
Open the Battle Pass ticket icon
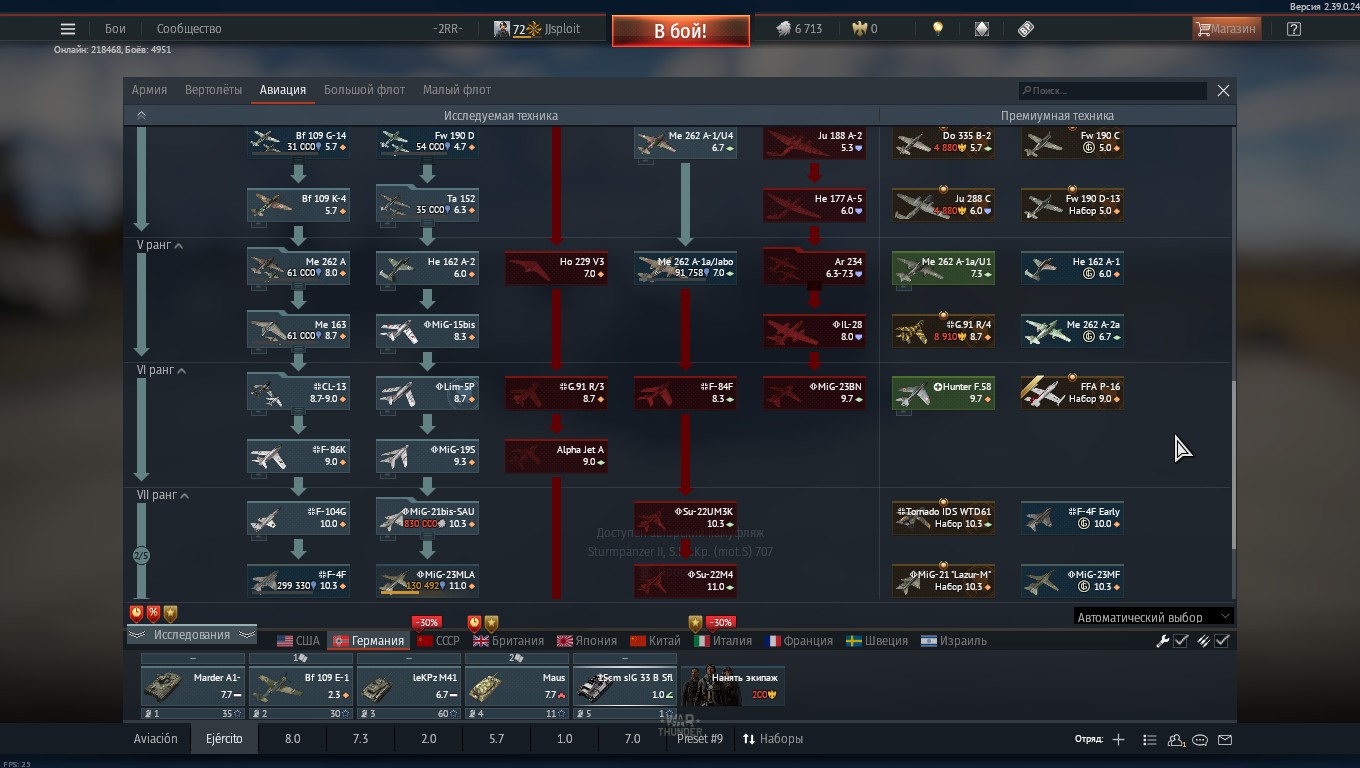coord(1026,29)
